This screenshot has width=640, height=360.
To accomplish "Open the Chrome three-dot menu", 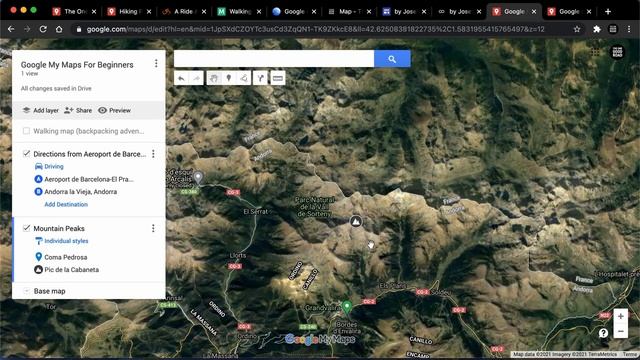I will [x=629, y=29].
